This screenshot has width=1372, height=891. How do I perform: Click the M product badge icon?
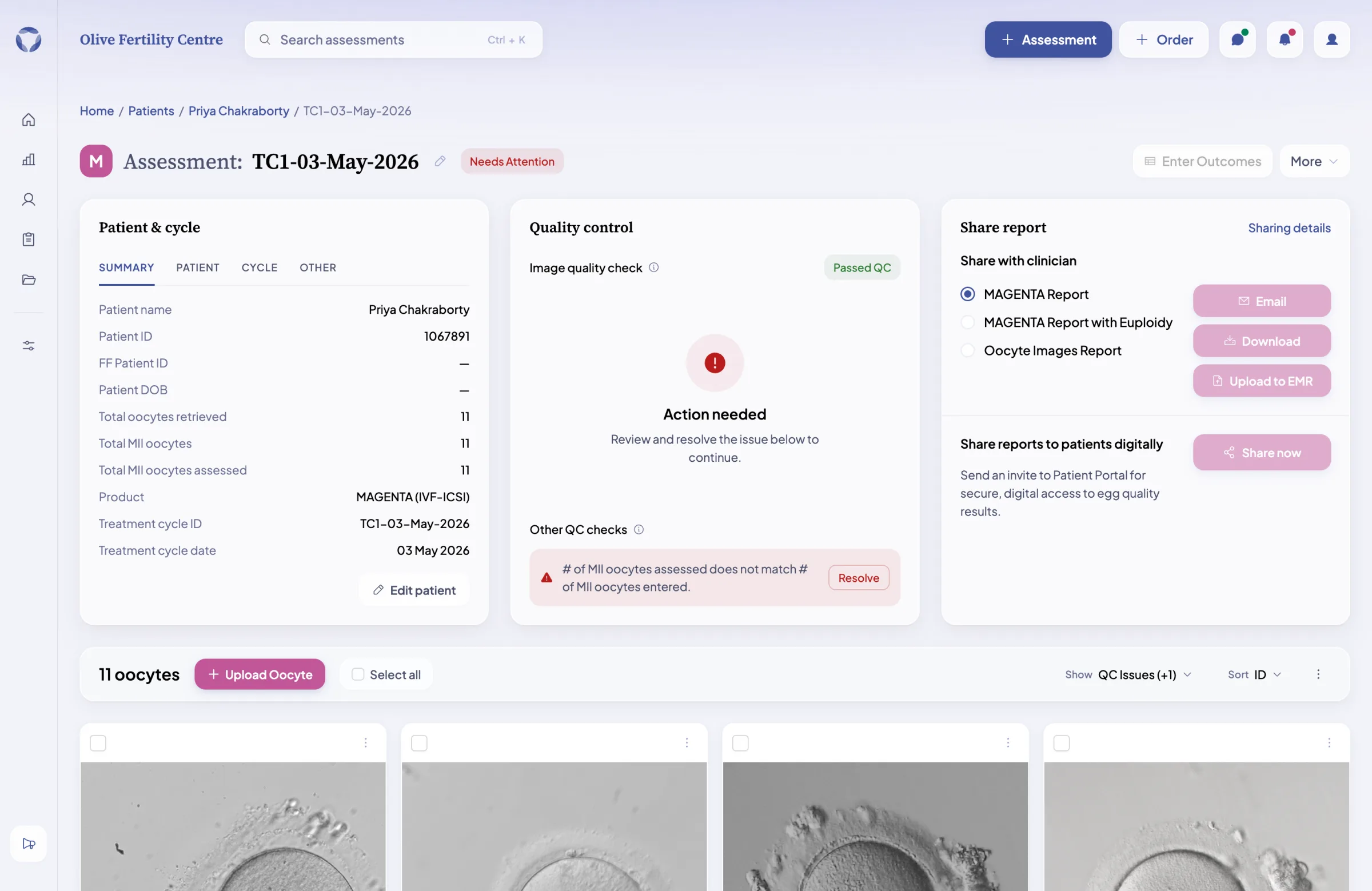coord(95,161)
